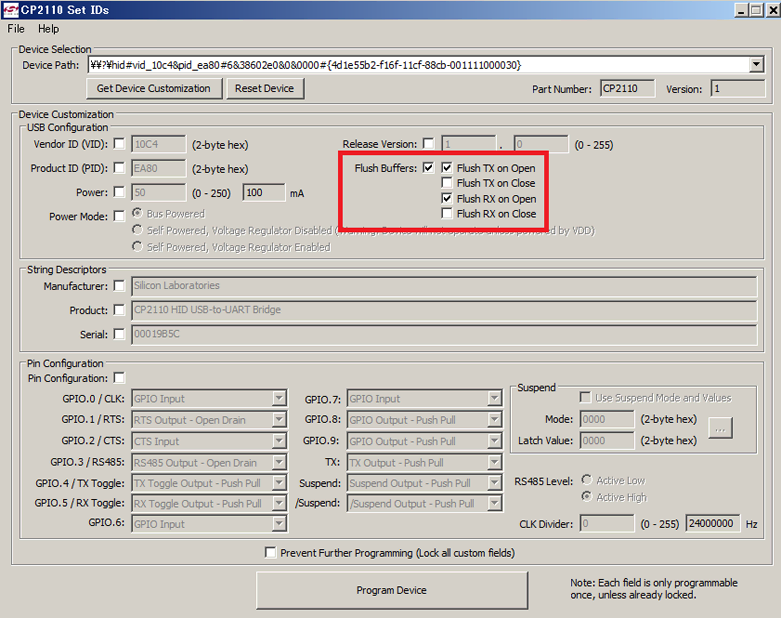781x618 pixels.
Task: Select Bus Powered radio button
Action: point(137,213)
